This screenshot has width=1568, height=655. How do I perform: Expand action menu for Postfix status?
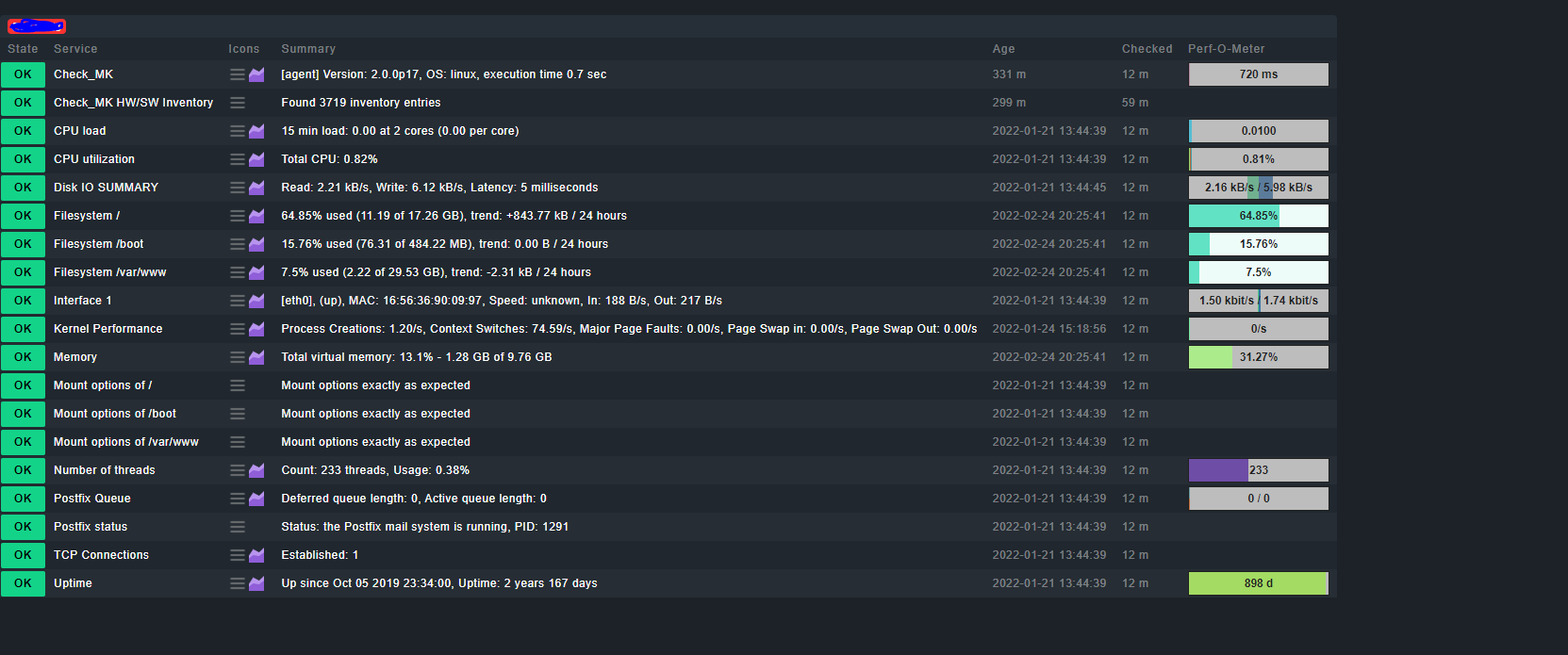[x=238, y=527]
